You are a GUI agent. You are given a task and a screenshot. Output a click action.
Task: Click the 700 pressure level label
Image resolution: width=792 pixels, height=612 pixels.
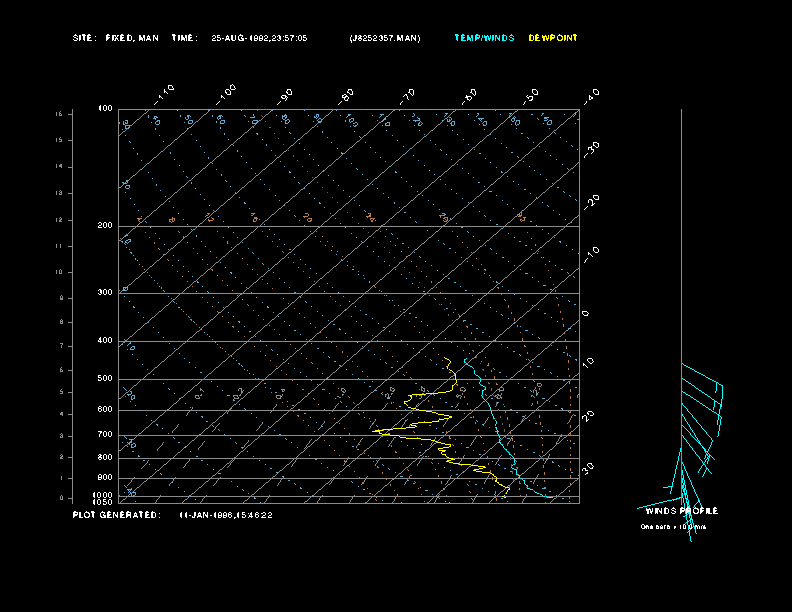(105, 435)
